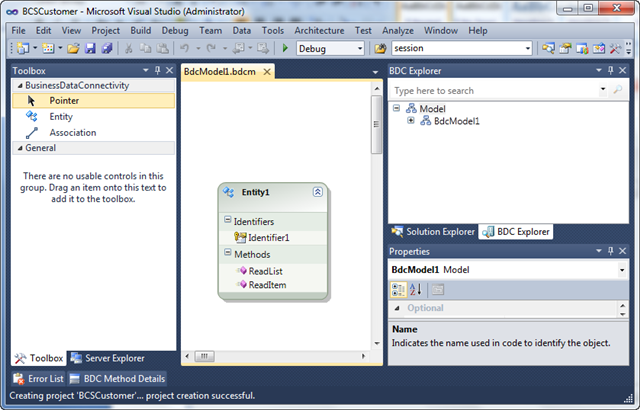Open the Debug configuration dropdown
This screenshot has width=640, height=410.
tap(360, 49)
